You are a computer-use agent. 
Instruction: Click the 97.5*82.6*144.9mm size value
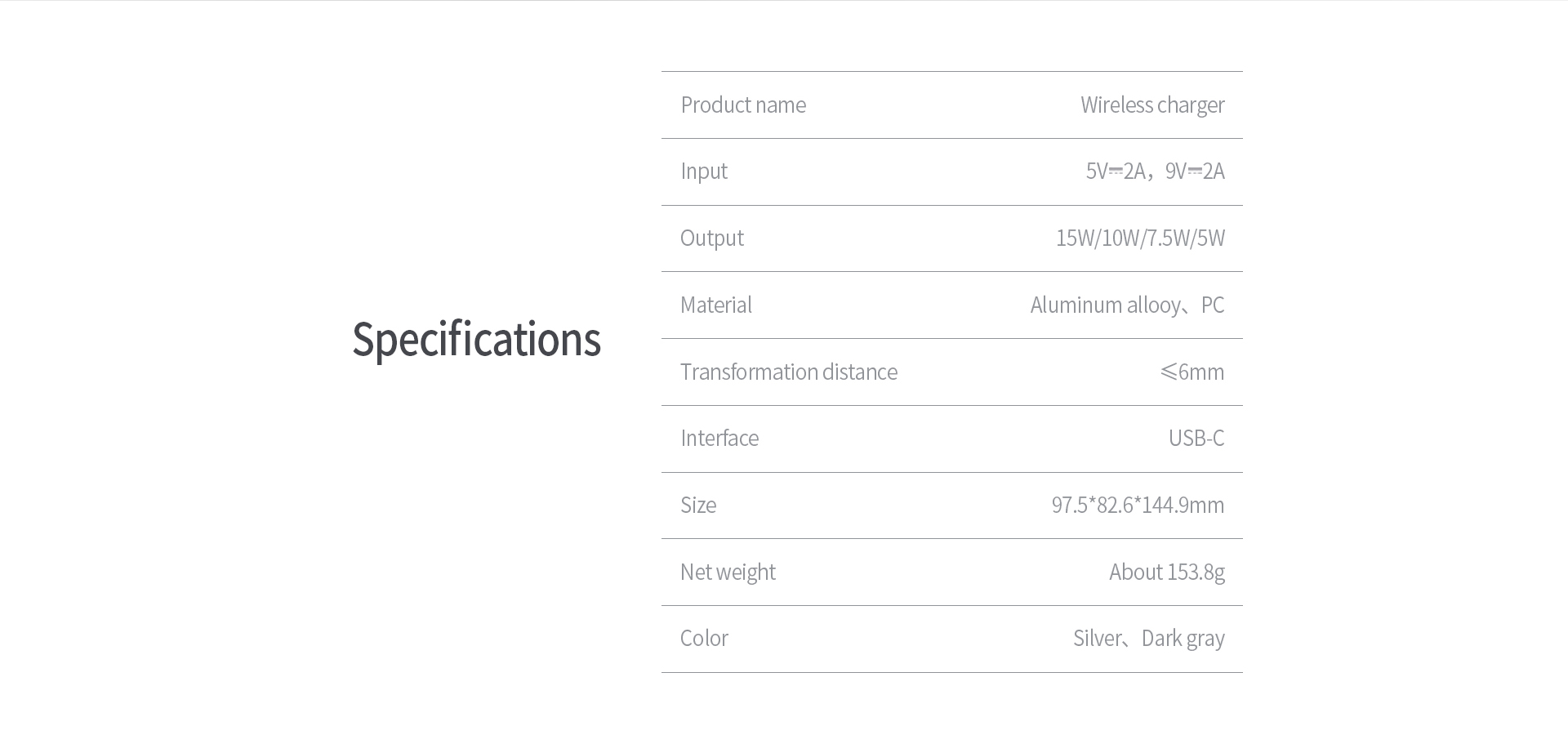(x=1138, y=505)
